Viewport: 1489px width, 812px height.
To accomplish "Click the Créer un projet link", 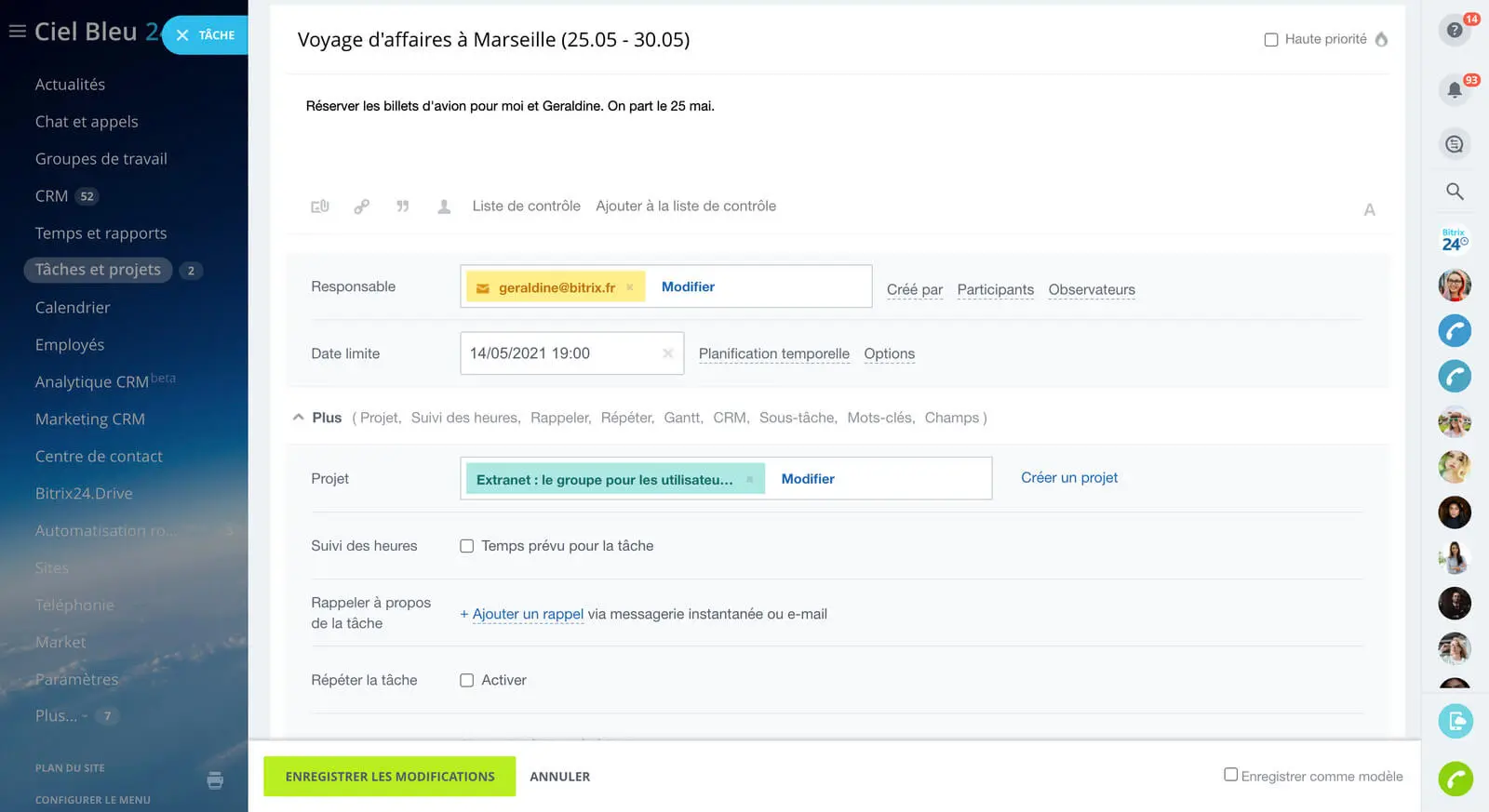I will pyautogui.click(x=1069, y=478).
